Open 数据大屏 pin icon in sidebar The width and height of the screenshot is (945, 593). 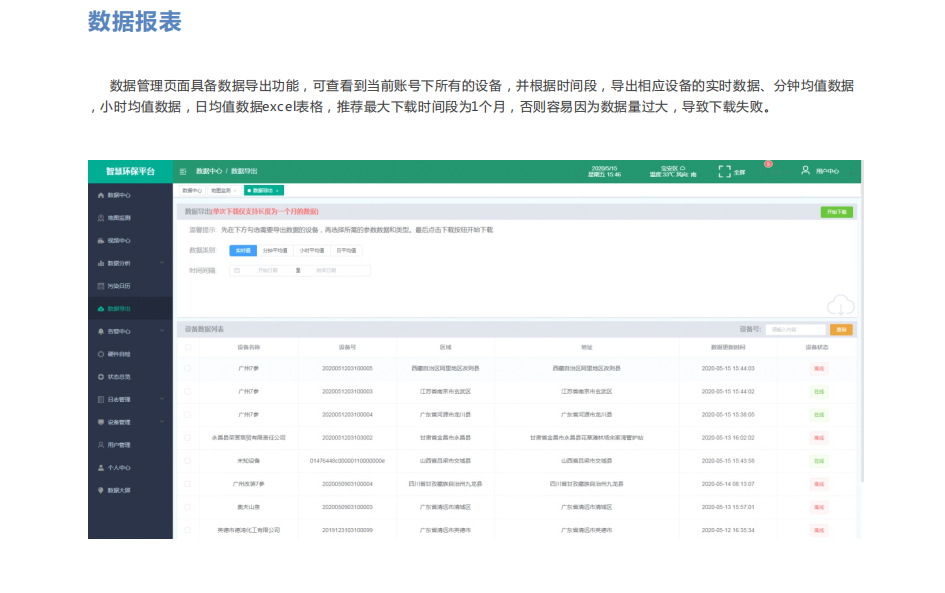[101, 491]
